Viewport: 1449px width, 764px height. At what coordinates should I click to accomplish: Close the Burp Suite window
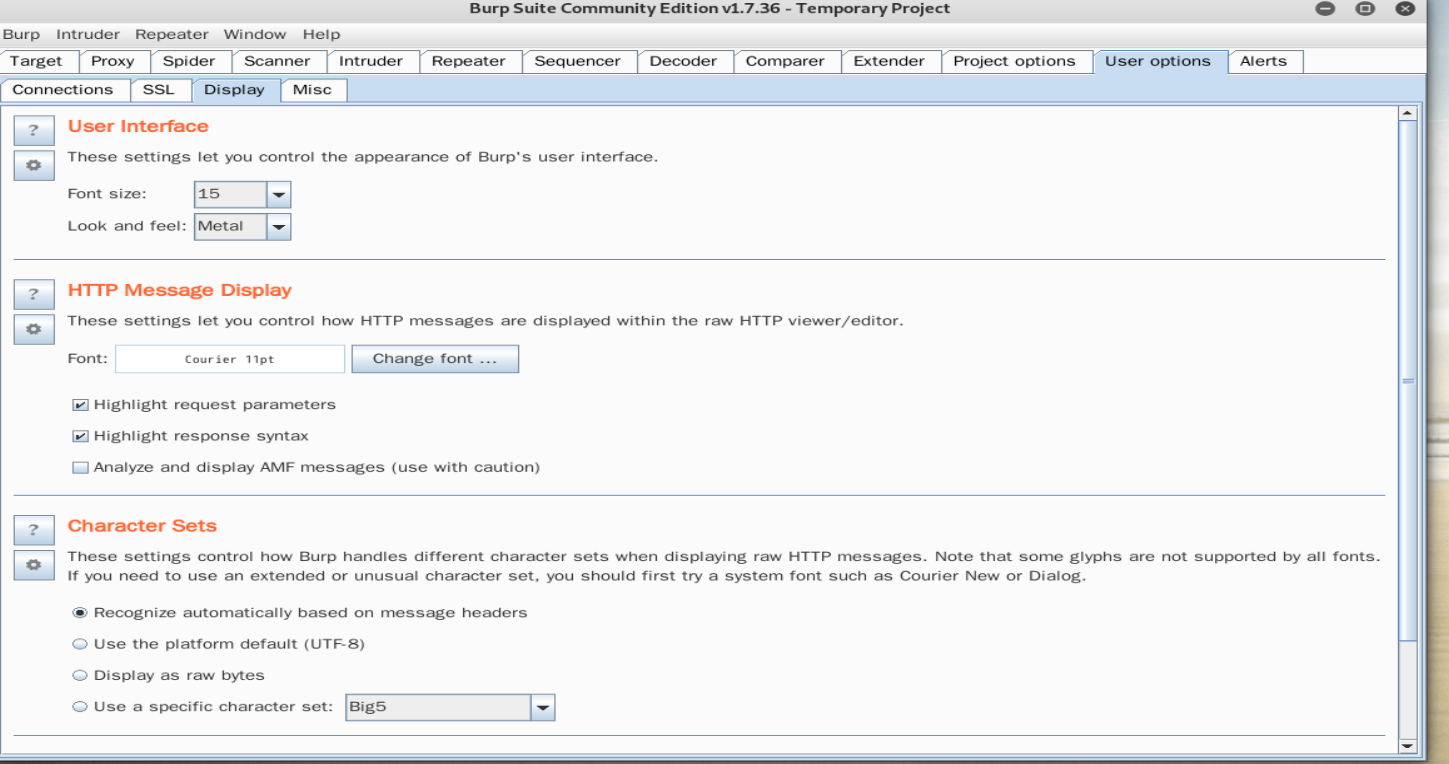coord(1406,9)
